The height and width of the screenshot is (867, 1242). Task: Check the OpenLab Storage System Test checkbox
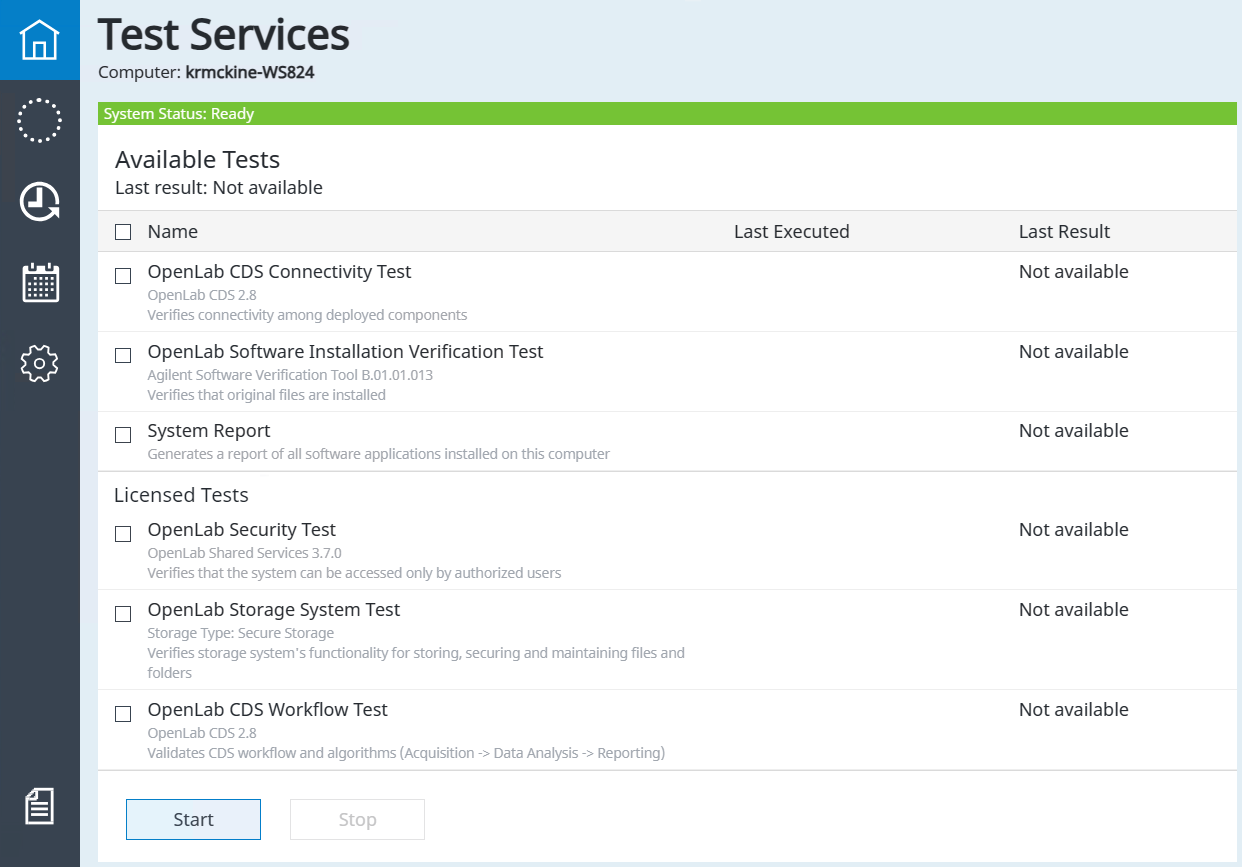123,614
